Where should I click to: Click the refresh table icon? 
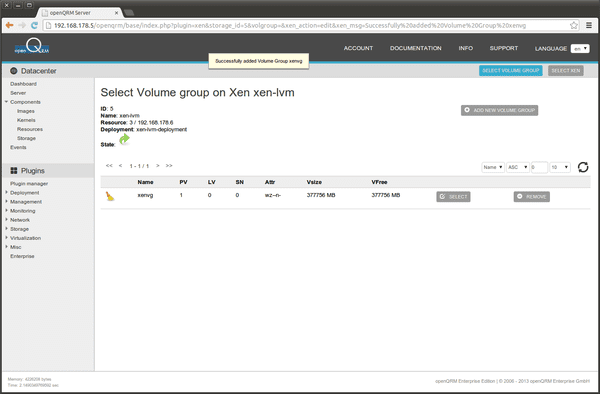click(x=583, y=167)
